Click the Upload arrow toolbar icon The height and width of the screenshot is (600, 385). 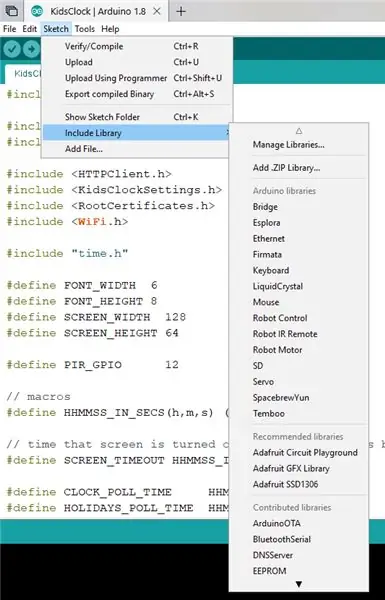point(31,49)
